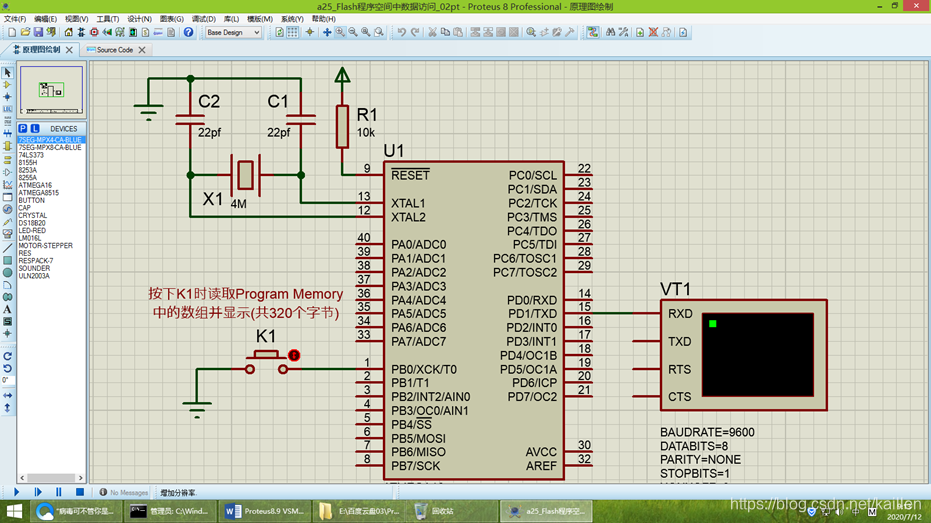Toggle the wire autorouter icon
Screen dimensions: 931x523
click(593, 32)
